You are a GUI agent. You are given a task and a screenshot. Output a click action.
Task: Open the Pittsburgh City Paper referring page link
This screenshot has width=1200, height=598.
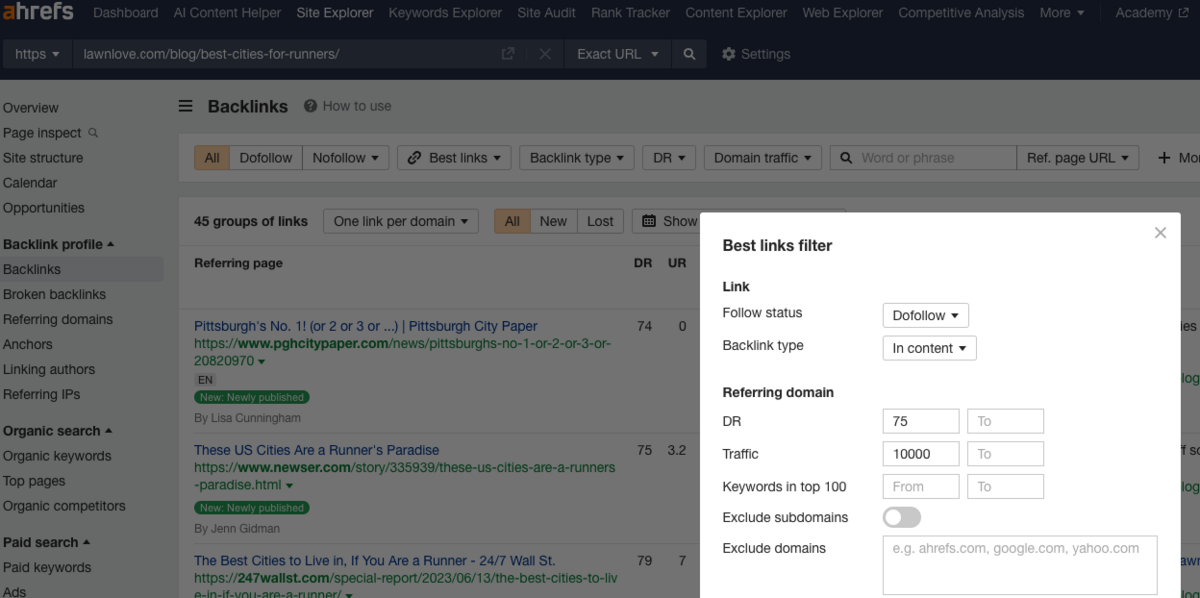point(365,326)
